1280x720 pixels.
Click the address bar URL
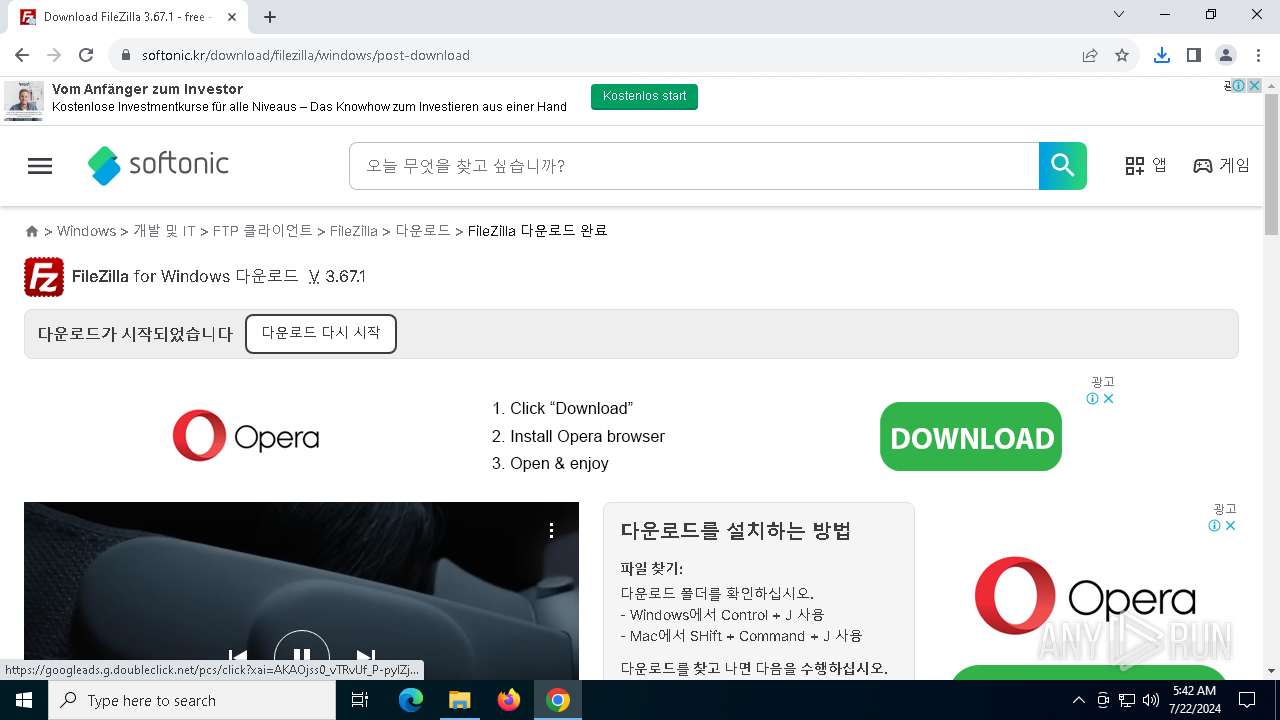coord(306,55)
